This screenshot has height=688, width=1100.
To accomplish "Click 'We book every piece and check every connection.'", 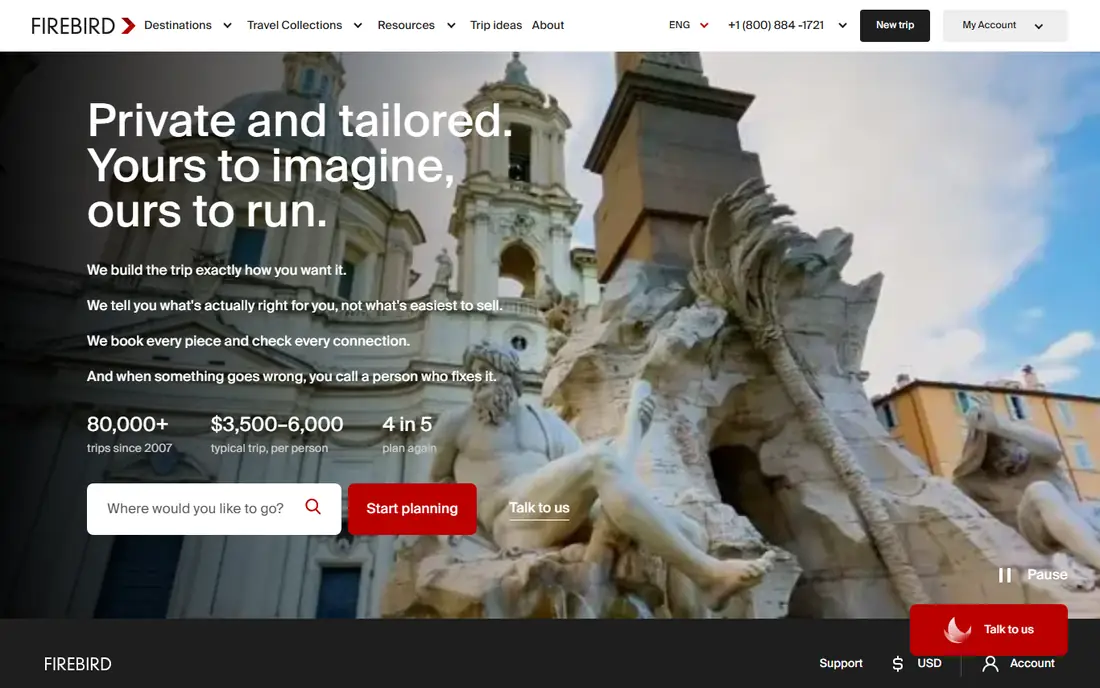I will point(248,341).
